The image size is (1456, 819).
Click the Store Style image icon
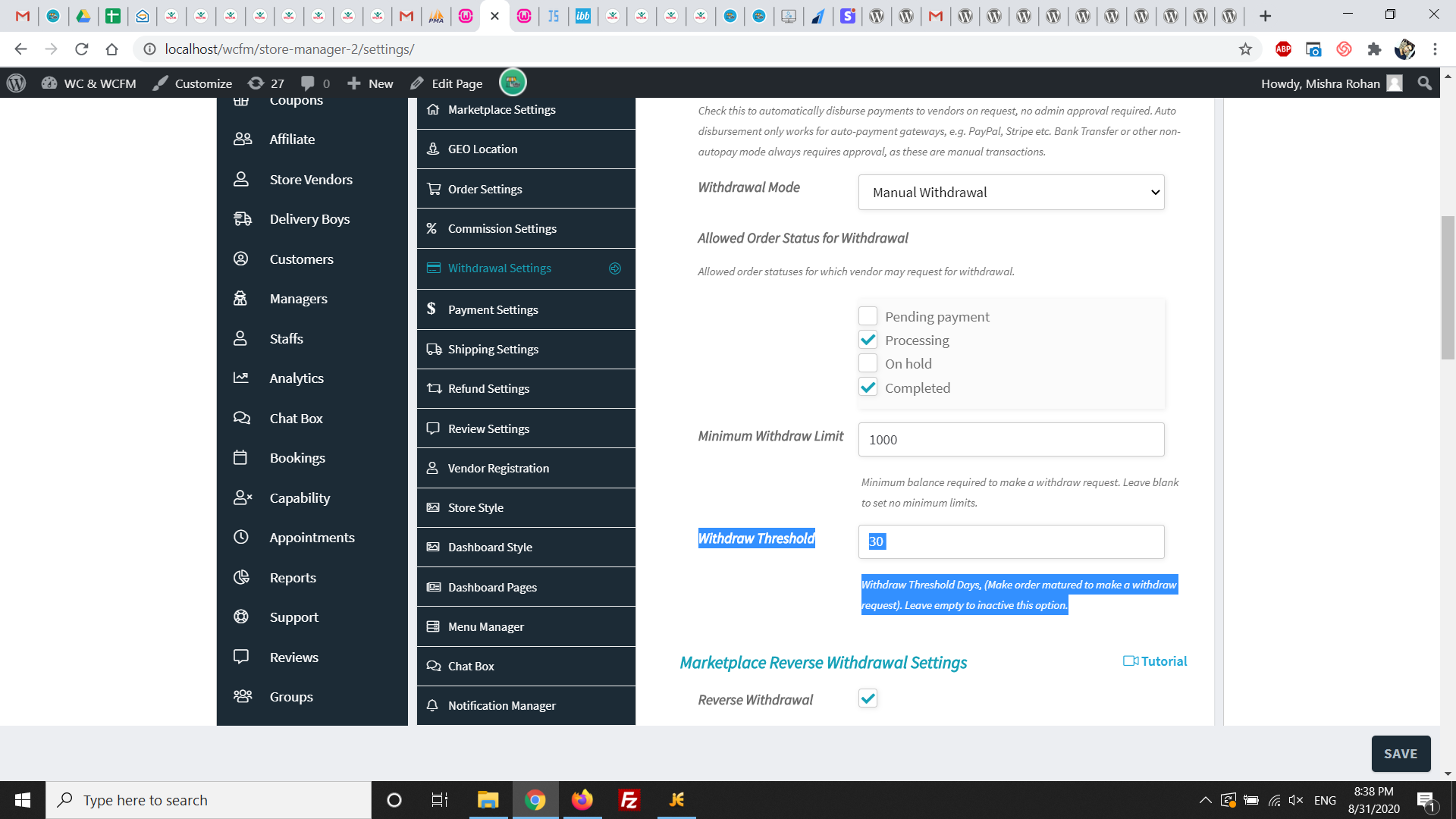pyautogui.click(x=433, y=507)
